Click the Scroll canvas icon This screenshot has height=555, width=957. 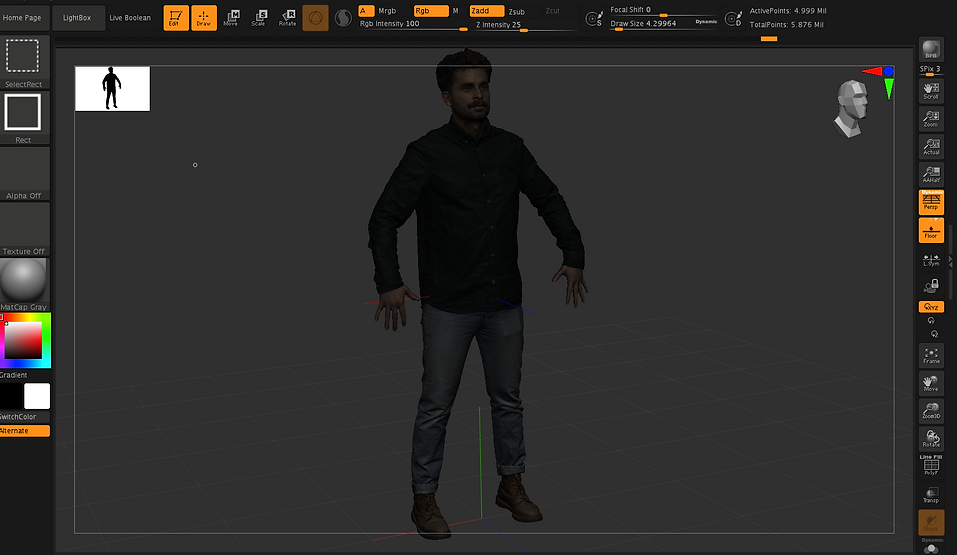coord(931,90)
